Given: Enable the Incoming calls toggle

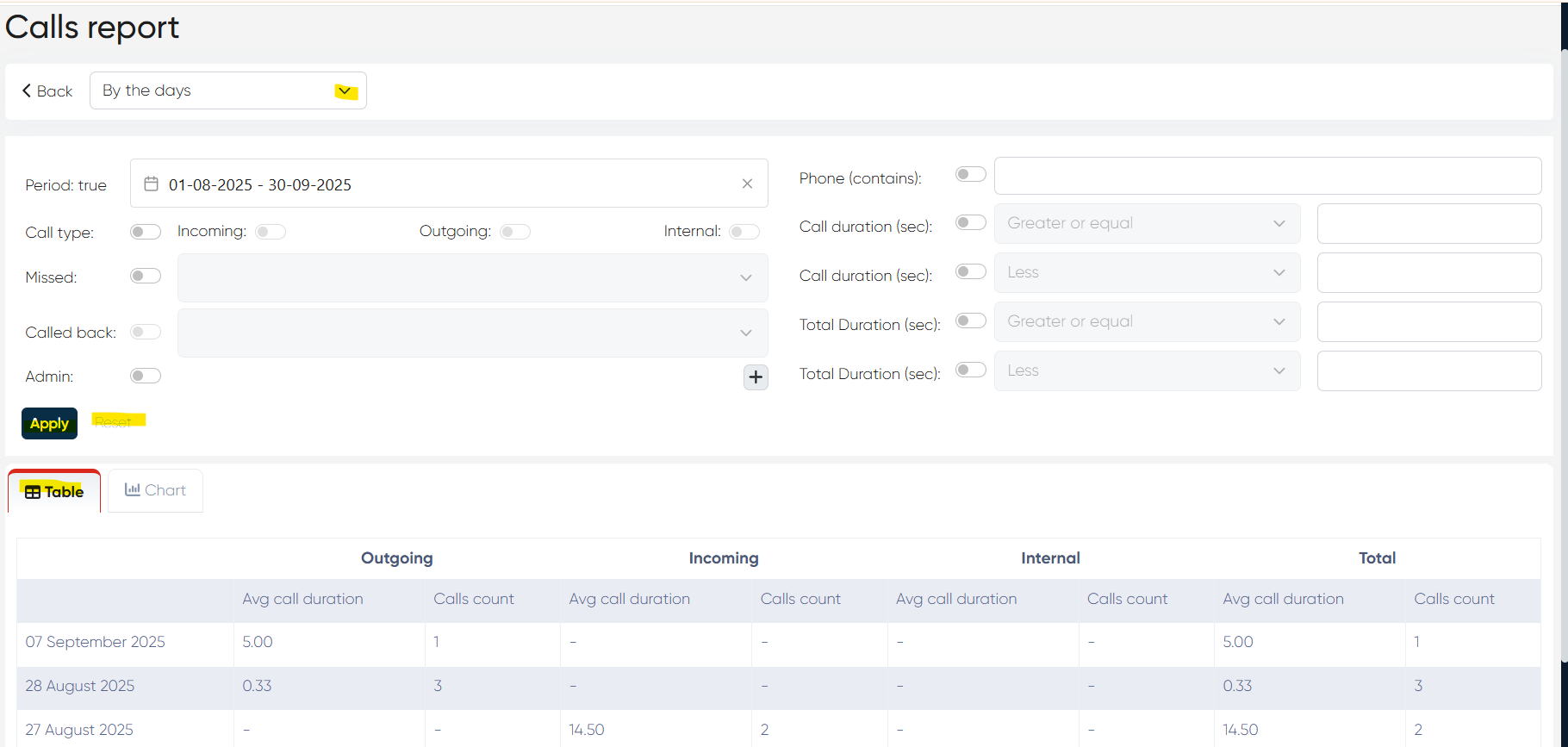Looking at the screenshot, I should point(270,232).
